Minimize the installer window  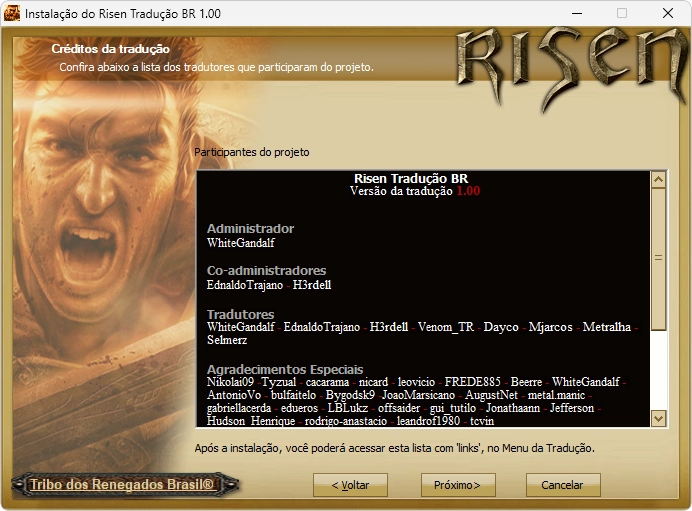pos(577,13)
